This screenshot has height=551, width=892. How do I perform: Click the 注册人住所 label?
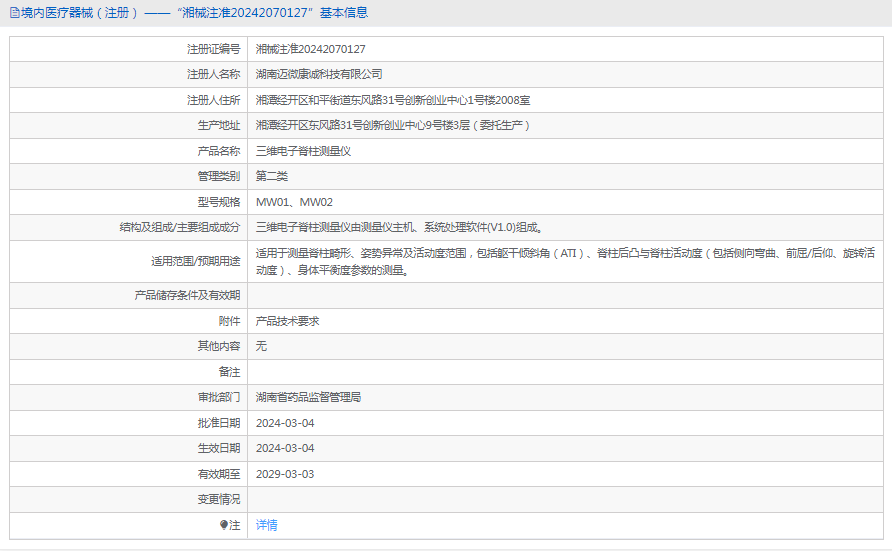pyautogui.click(x=214, y=100)
